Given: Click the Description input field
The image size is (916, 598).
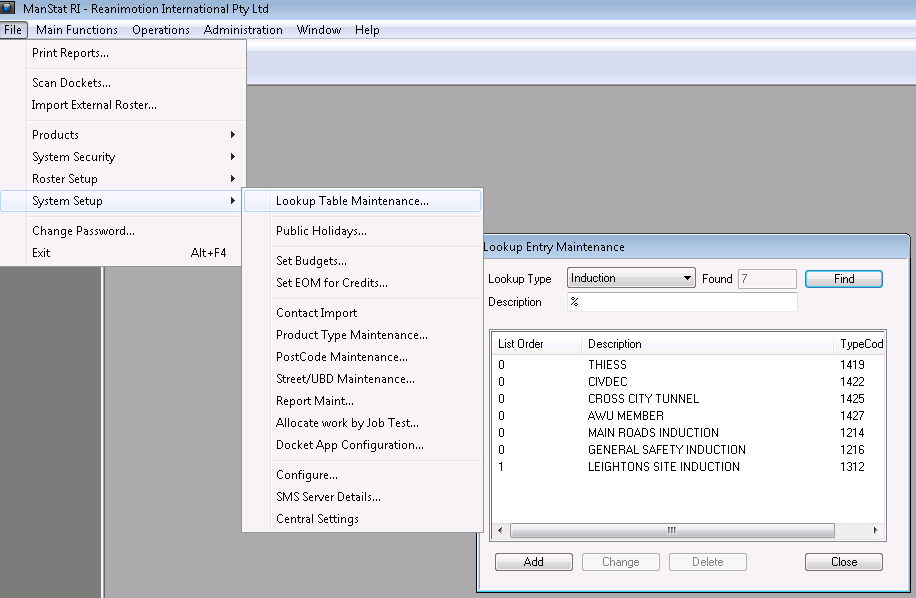Looking at the screenshot, I should tap(682, 302).
